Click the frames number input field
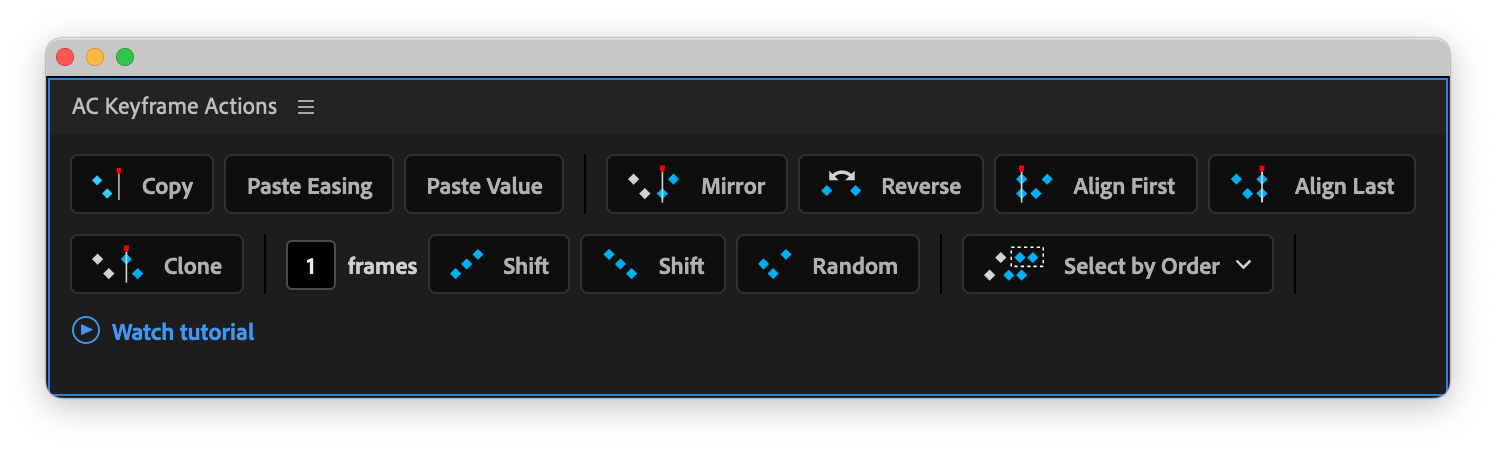Image resolution: width=1496 pixels, height=452 pixels. tap(311, 266)
